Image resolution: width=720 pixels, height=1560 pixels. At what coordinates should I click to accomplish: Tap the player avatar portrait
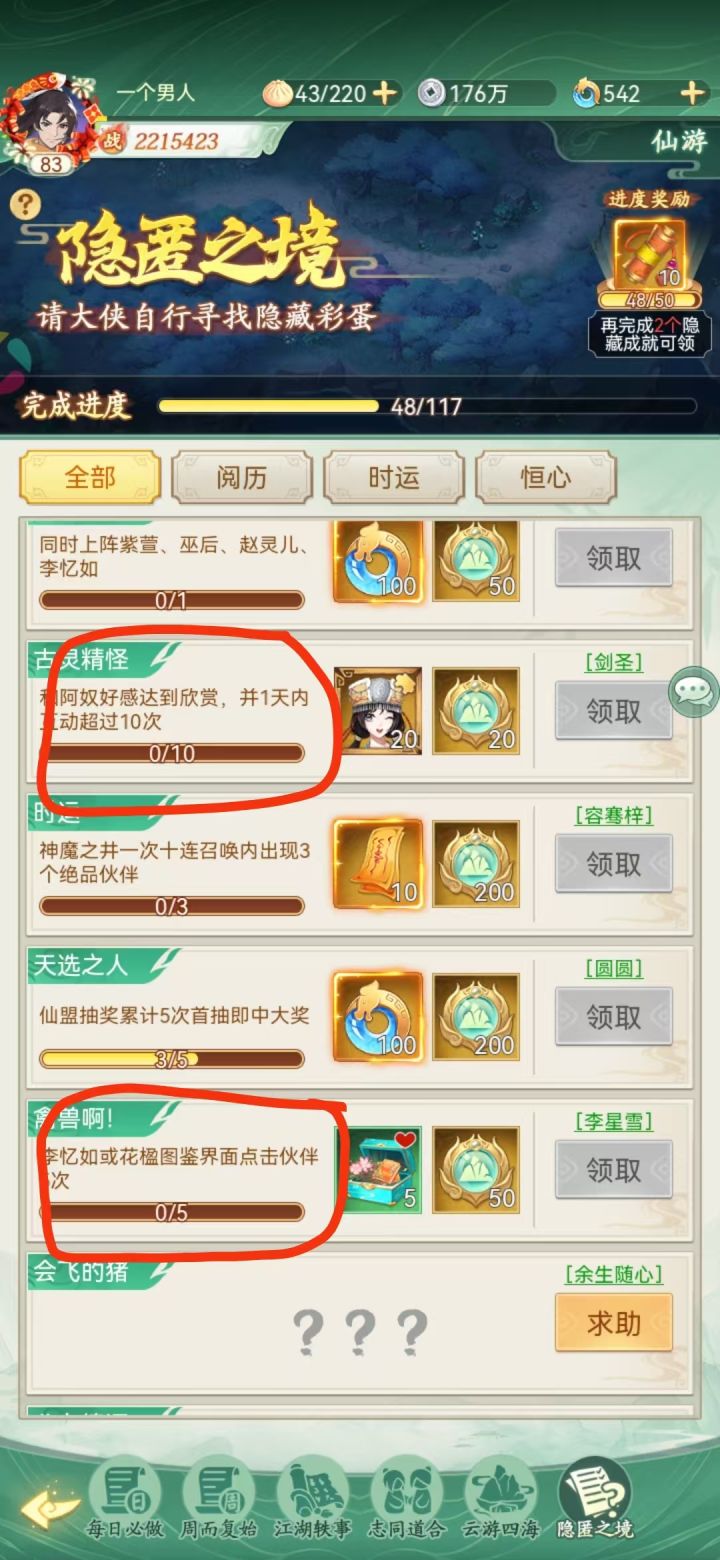(51, 122)
